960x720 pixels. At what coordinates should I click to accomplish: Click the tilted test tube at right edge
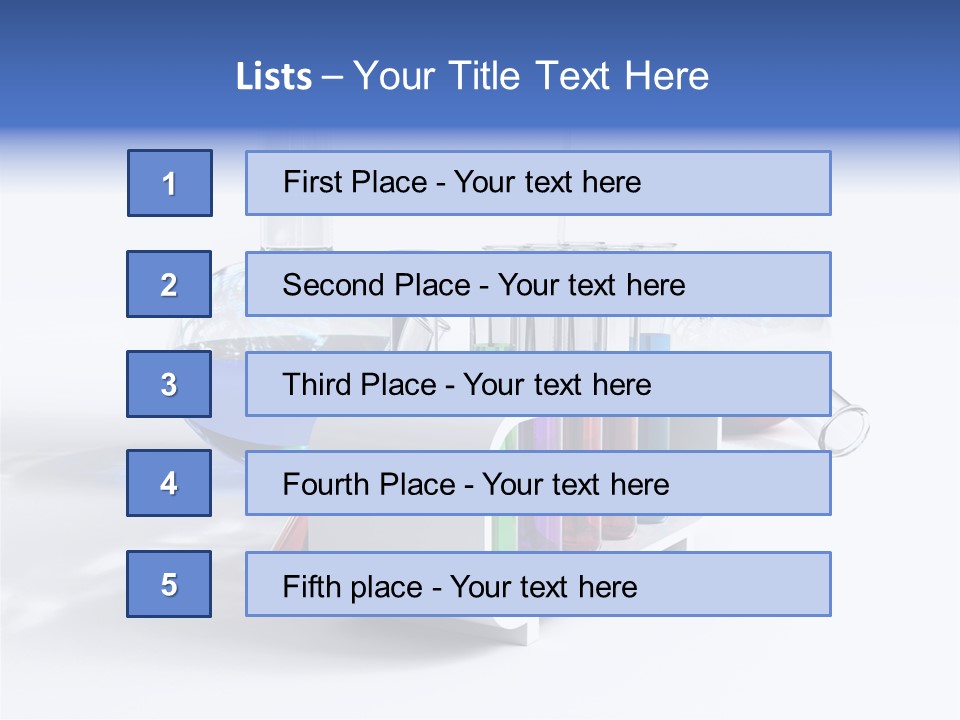pyautogui.click(x=846, y=426)
